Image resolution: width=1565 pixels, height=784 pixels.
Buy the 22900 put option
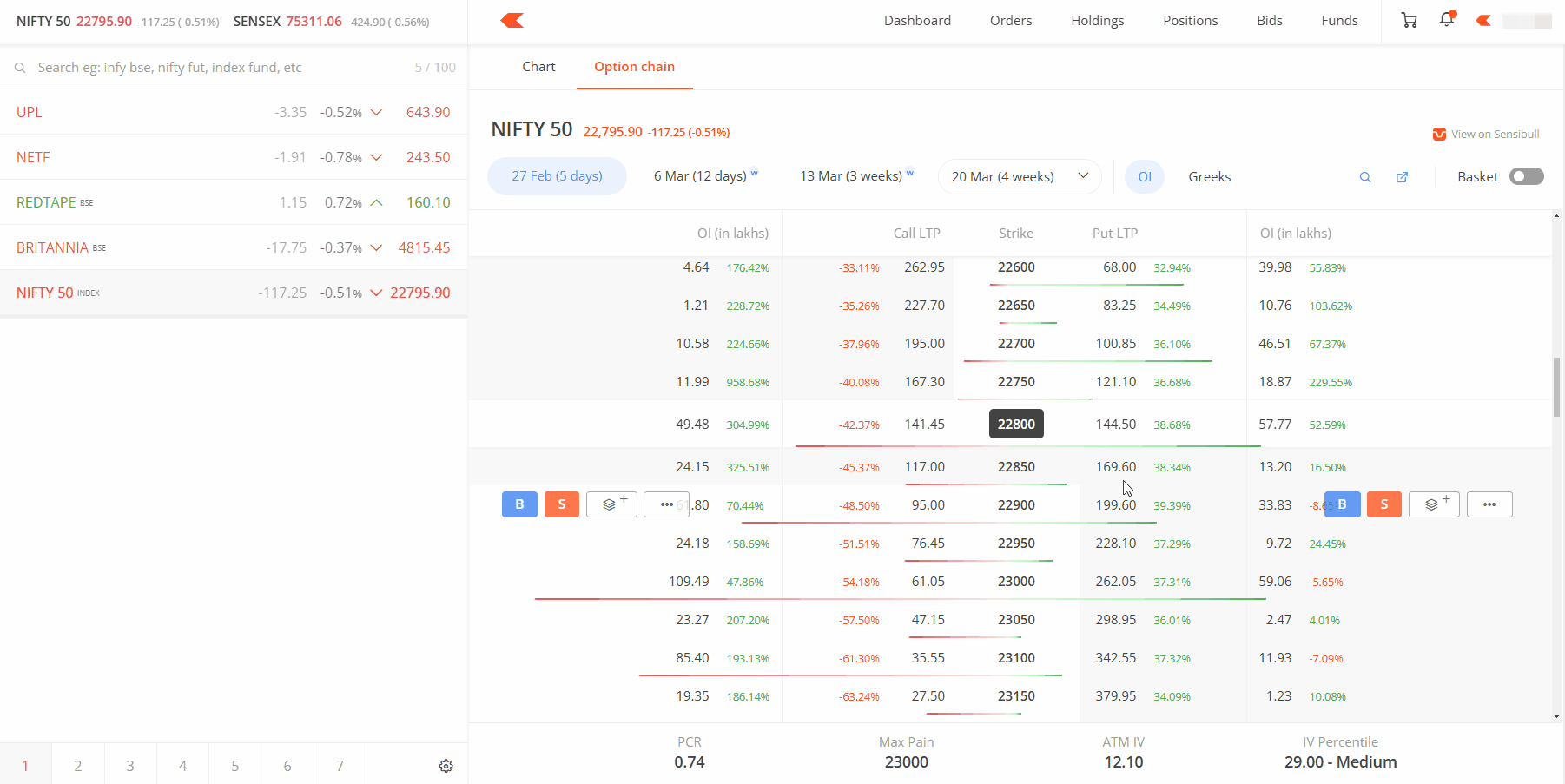[1342, 504]
